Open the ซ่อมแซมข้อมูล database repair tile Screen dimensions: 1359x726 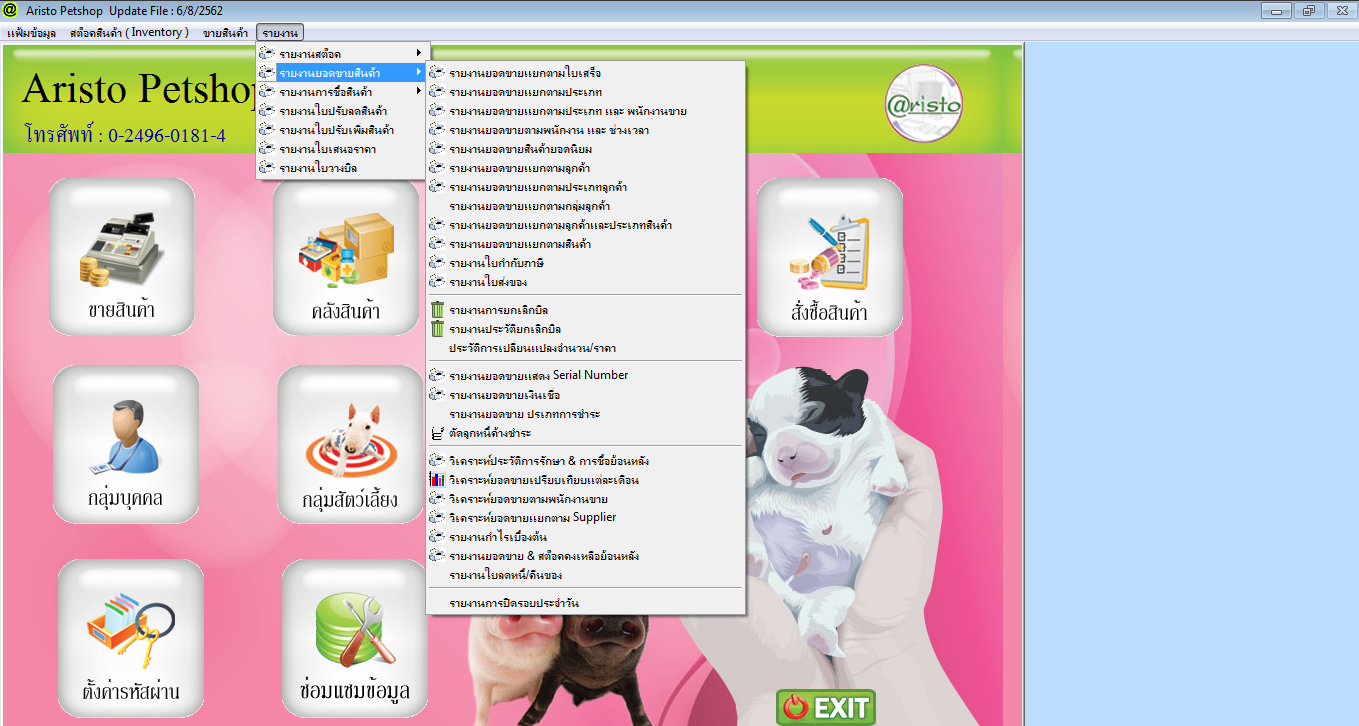click(x=354, y=637)
